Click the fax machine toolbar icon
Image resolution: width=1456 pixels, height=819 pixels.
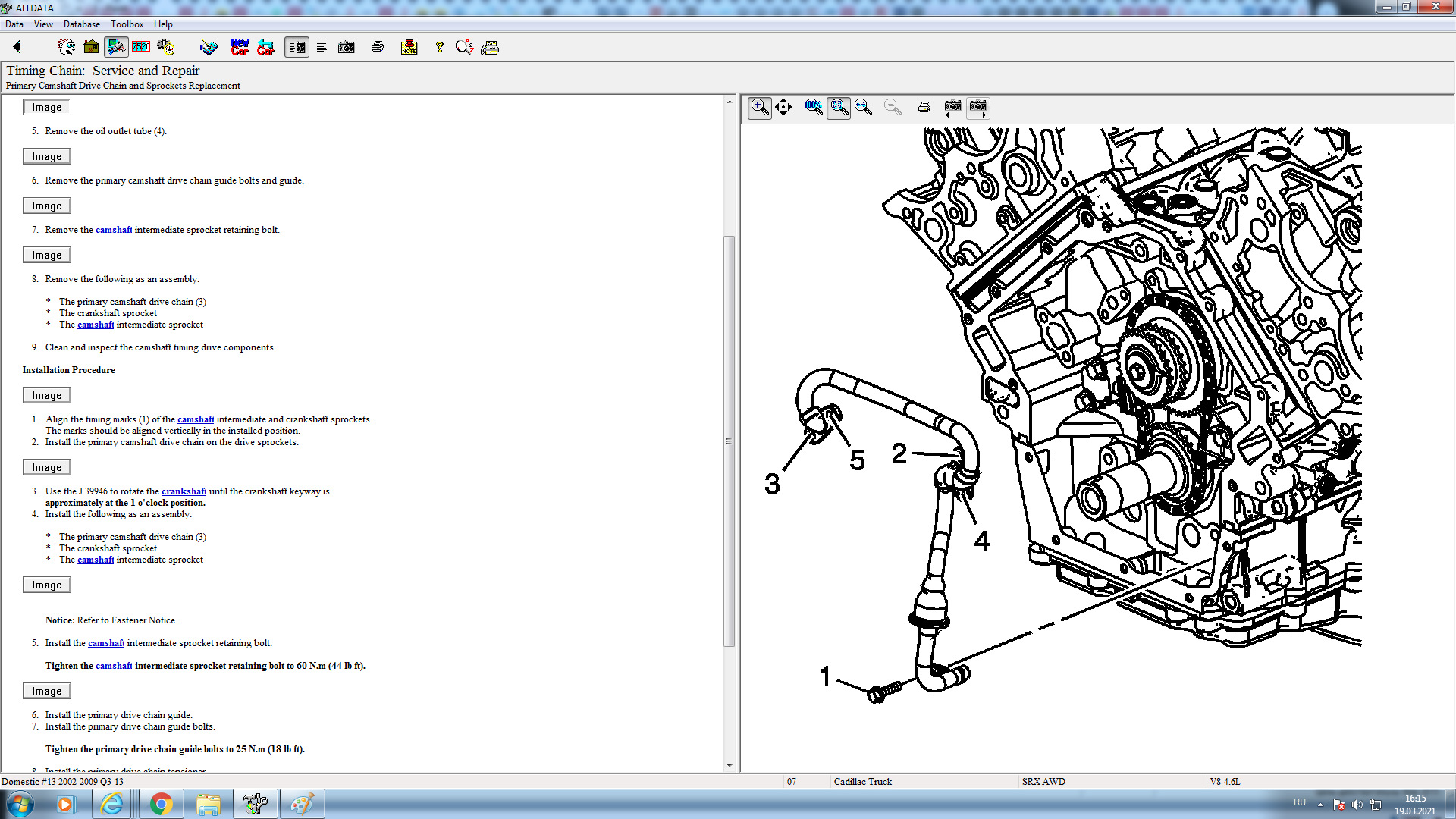point(490,47)
